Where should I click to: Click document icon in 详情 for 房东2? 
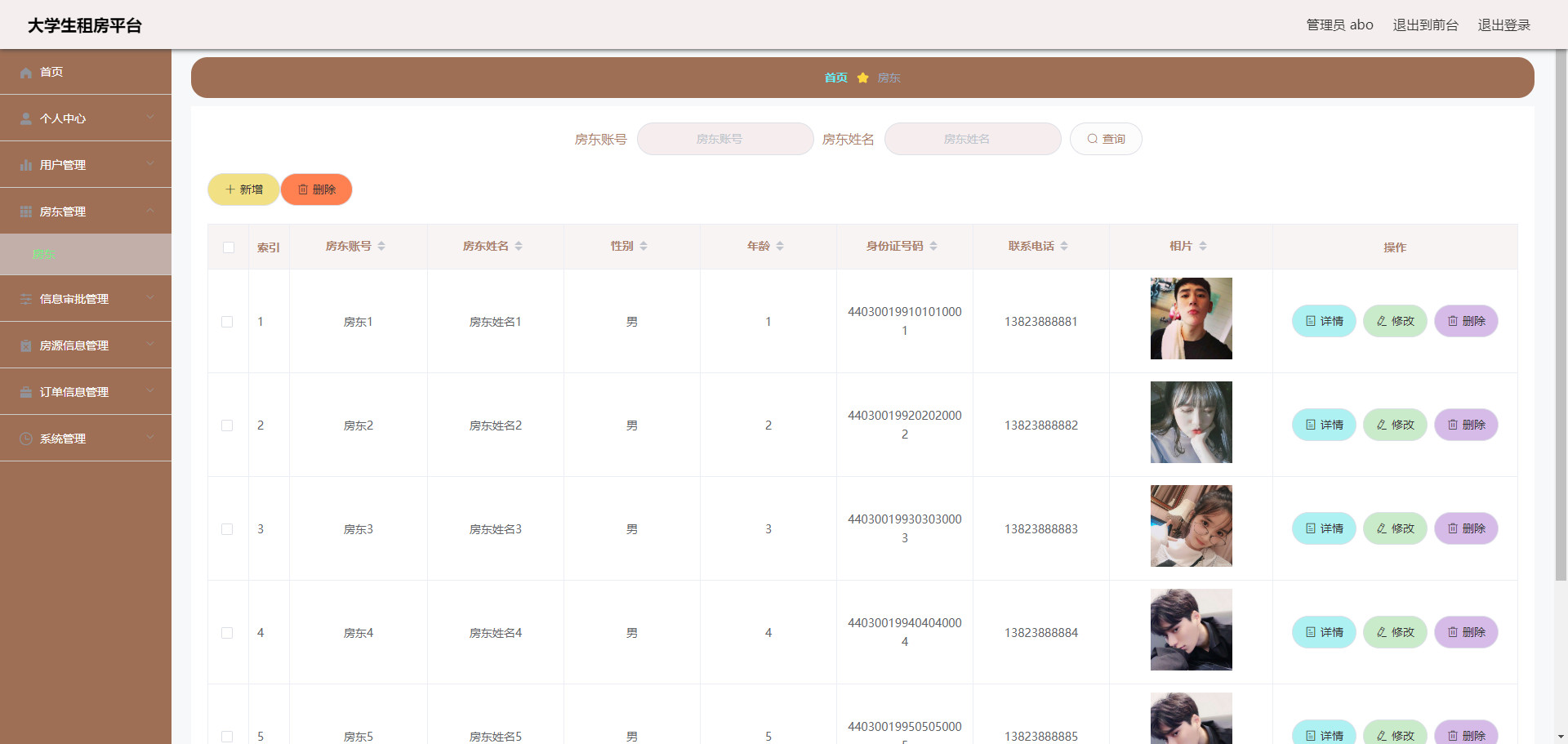coord(1311,425)
